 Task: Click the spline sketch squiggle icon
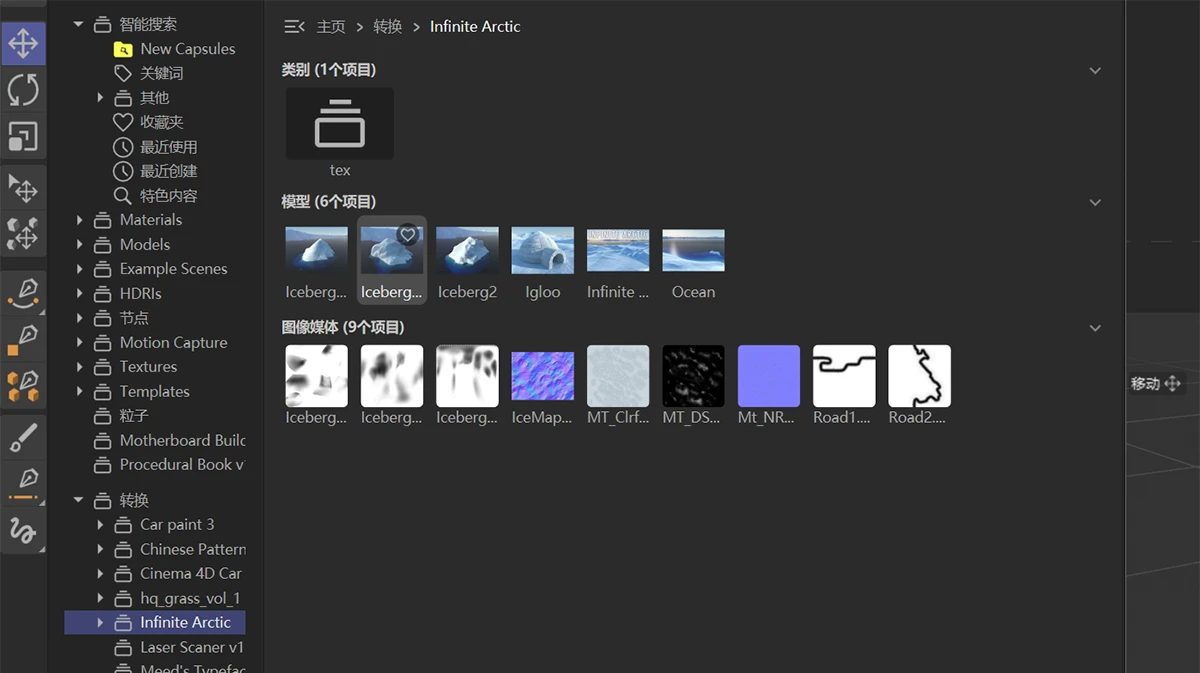coord(23,529)
